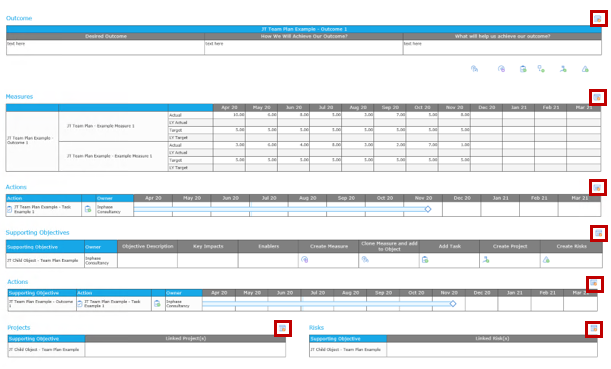Click create project icon below the Outcome table
Viewport: 611px width, 369px height.
pyautogui.click(x=563, y=69)
